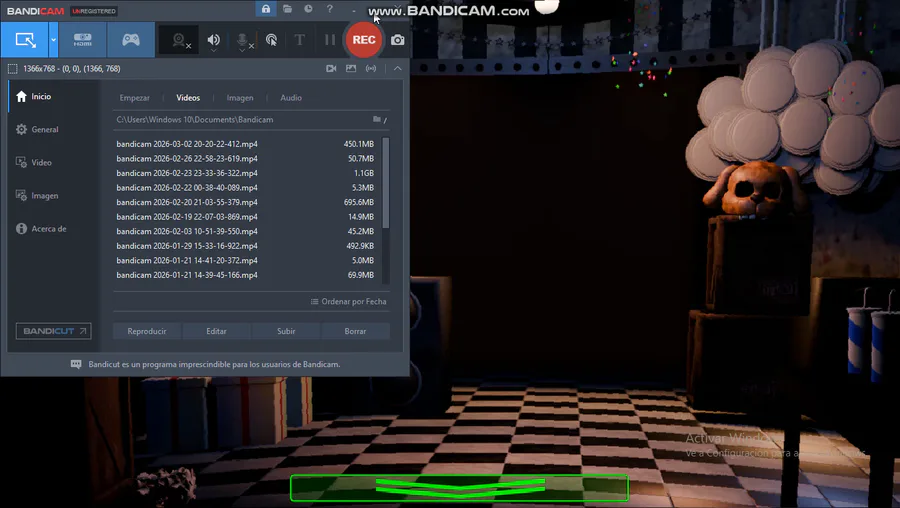Toggle the speaker sound icon

click(214, 40)
